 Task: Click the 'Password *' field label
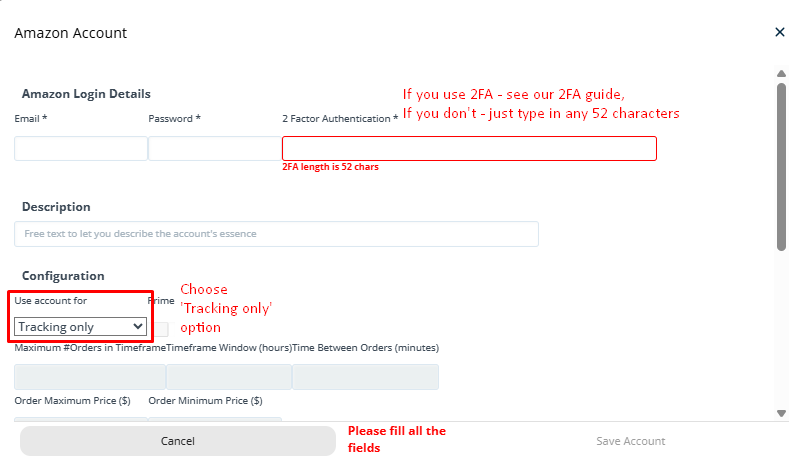coord(174,119)
